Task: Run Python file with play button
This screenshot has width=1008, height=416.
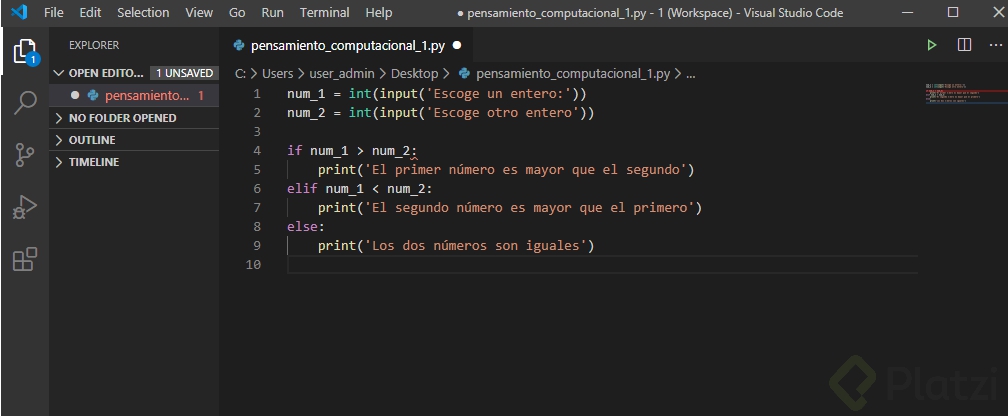Action: click(932, 45)
